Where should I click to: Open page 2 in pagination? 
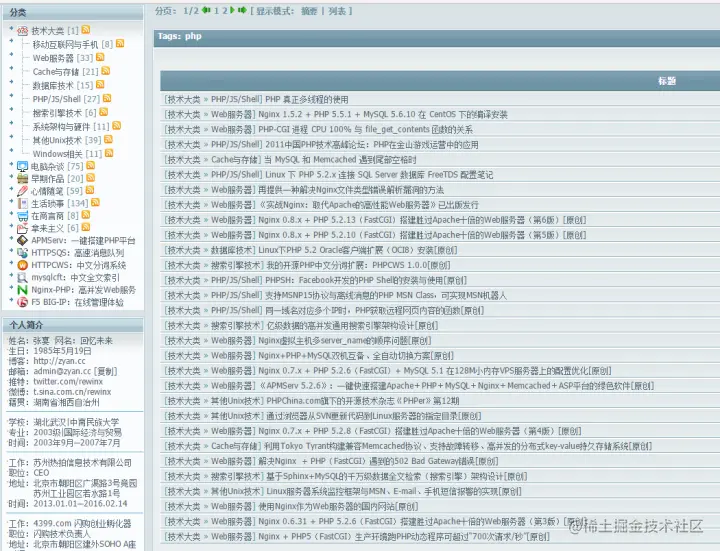(x=225, y=11)
